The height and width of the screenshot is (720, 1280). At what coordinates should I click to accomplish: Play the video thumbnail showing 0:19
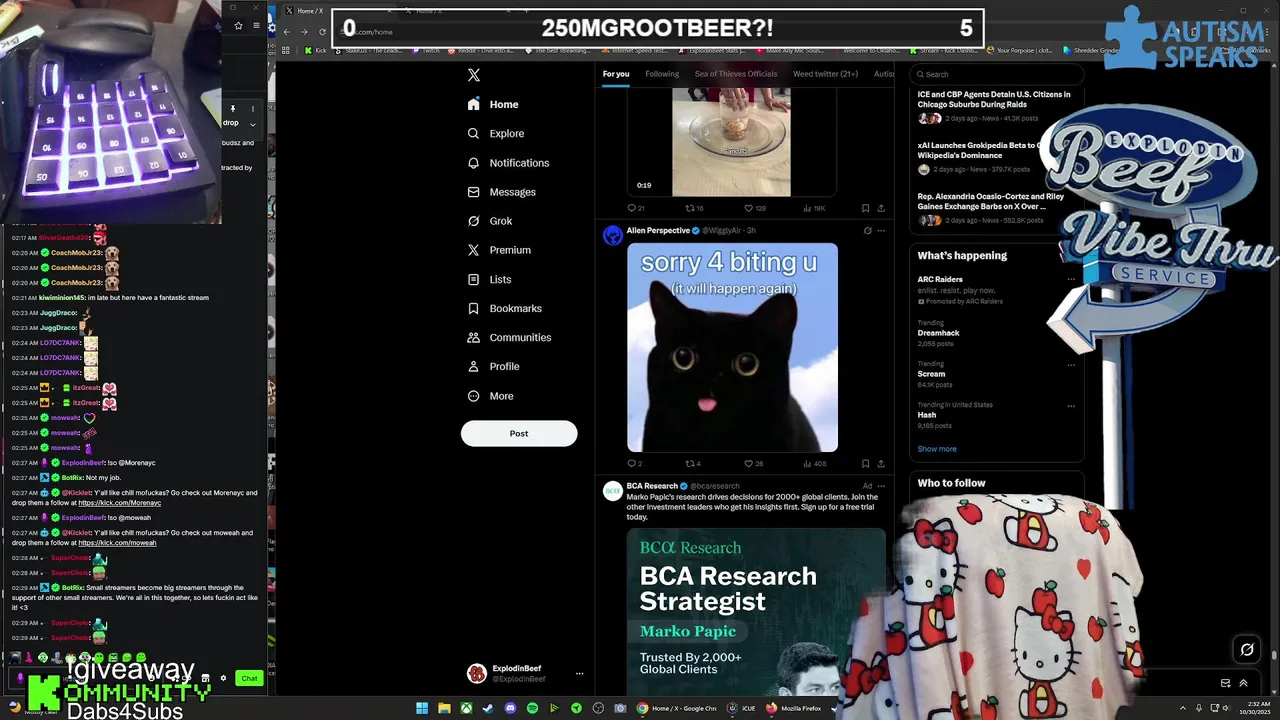tap(731, 142)
